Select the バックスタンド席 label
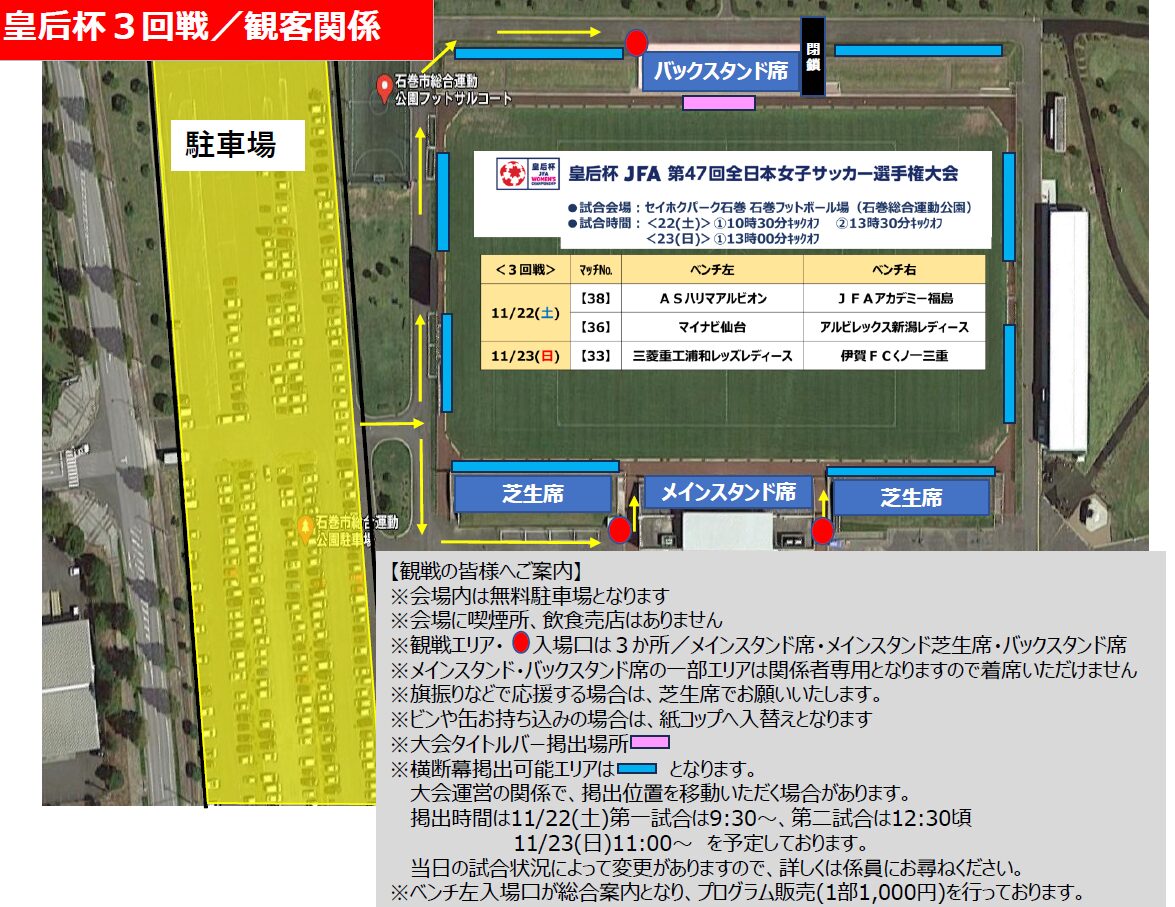The height and width of the screenshot is (907, 1175). pyautogui.click(x=720, y=72)
